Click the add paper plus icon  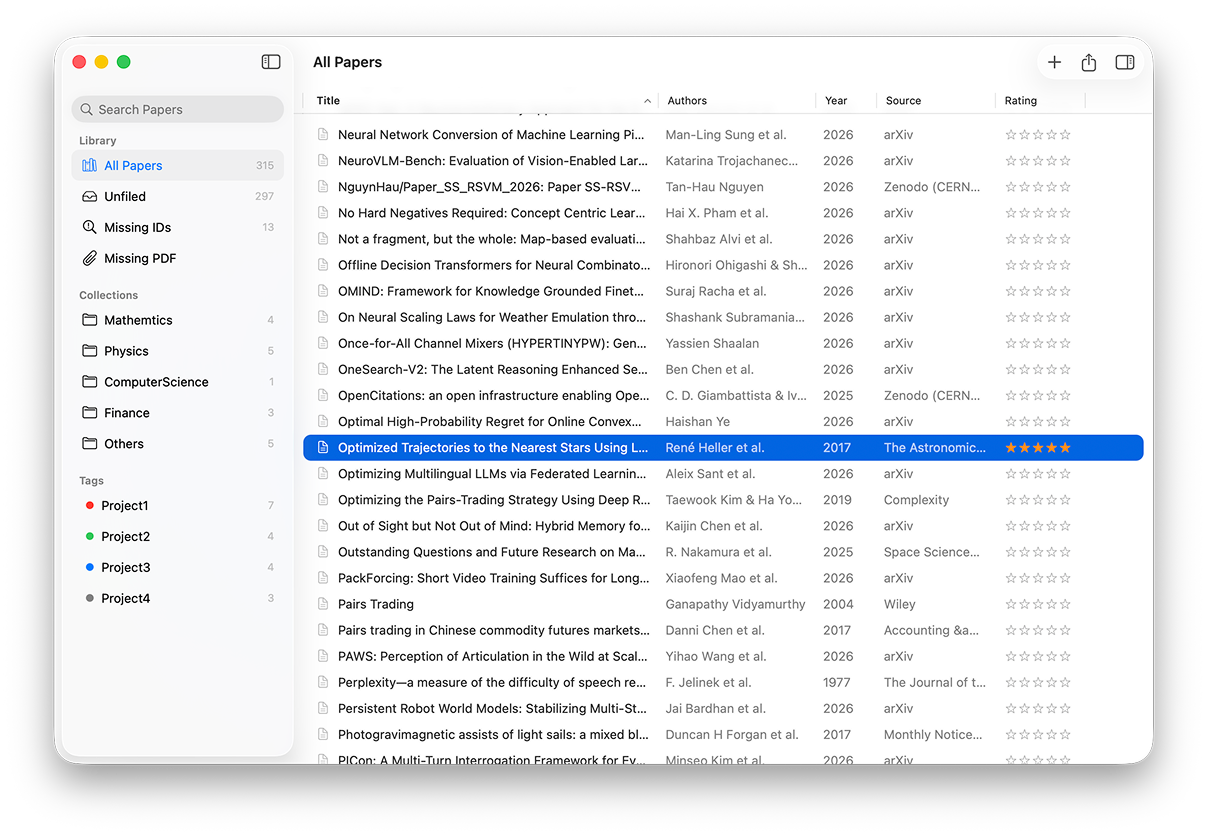[x=1054, y=62]
